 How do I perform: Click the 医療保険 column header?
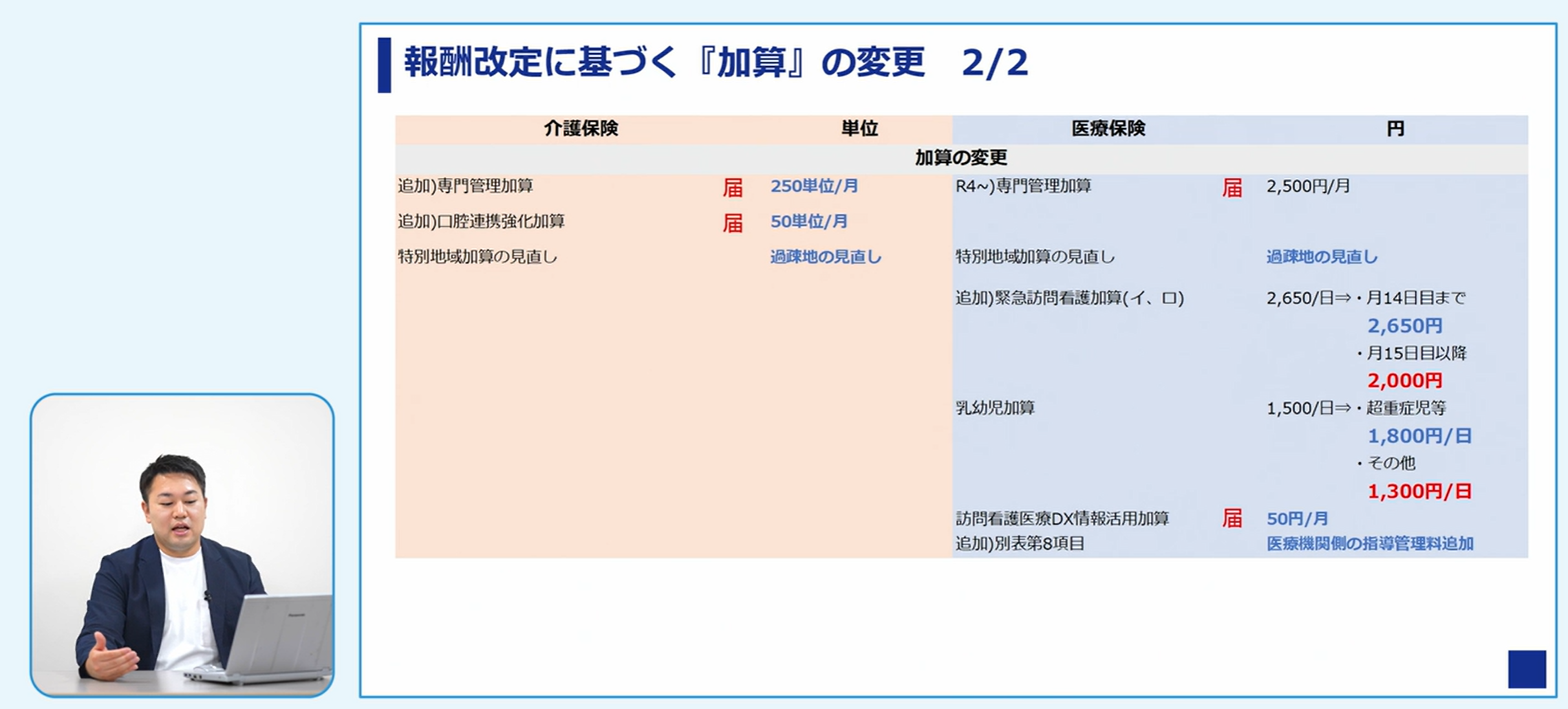click(1108, 129)
